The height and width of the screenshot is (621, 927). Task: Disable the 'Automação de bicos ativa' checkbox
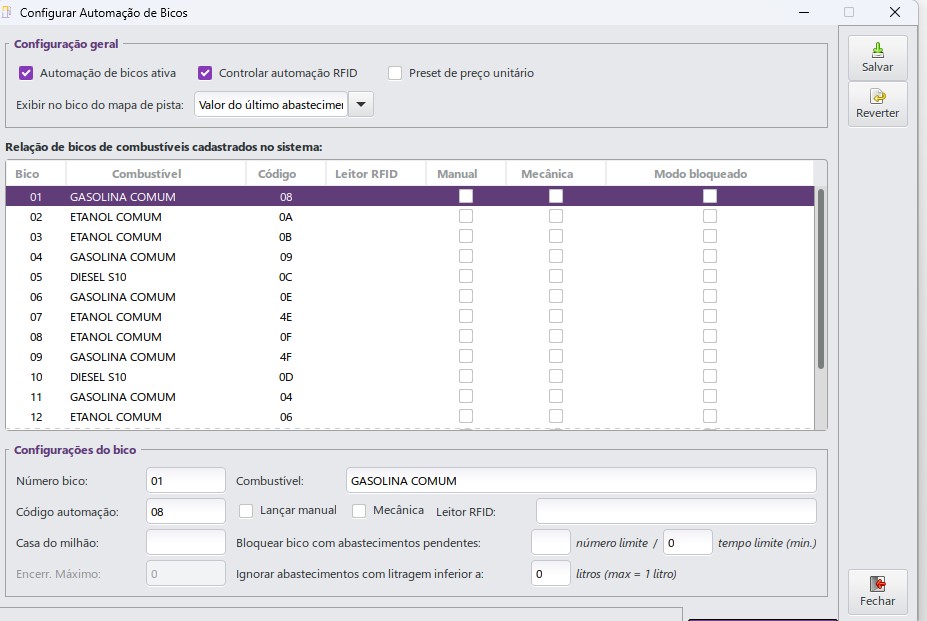click(x=26, y=73)
